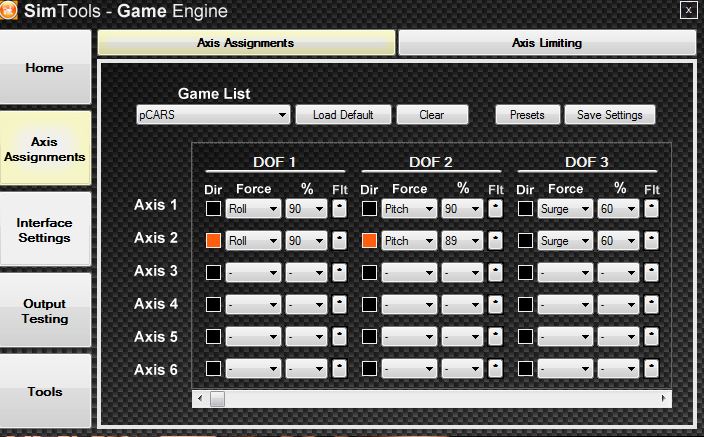Viewport: 704px width, 437px height.
Task: Open Interface Settings in the sidebar
Action: pyautogui.click(x=45, y=230)
